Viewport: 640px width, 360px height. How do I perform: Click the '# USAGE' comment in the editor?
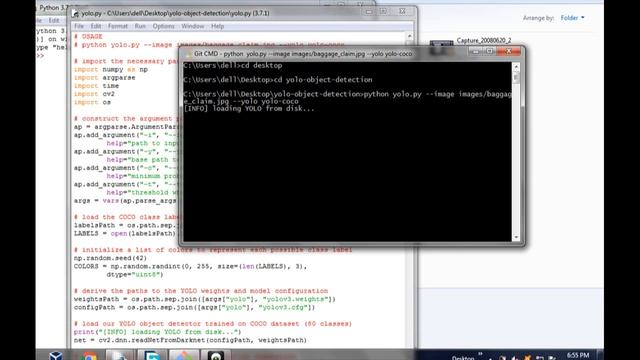[x=88, y=37]
